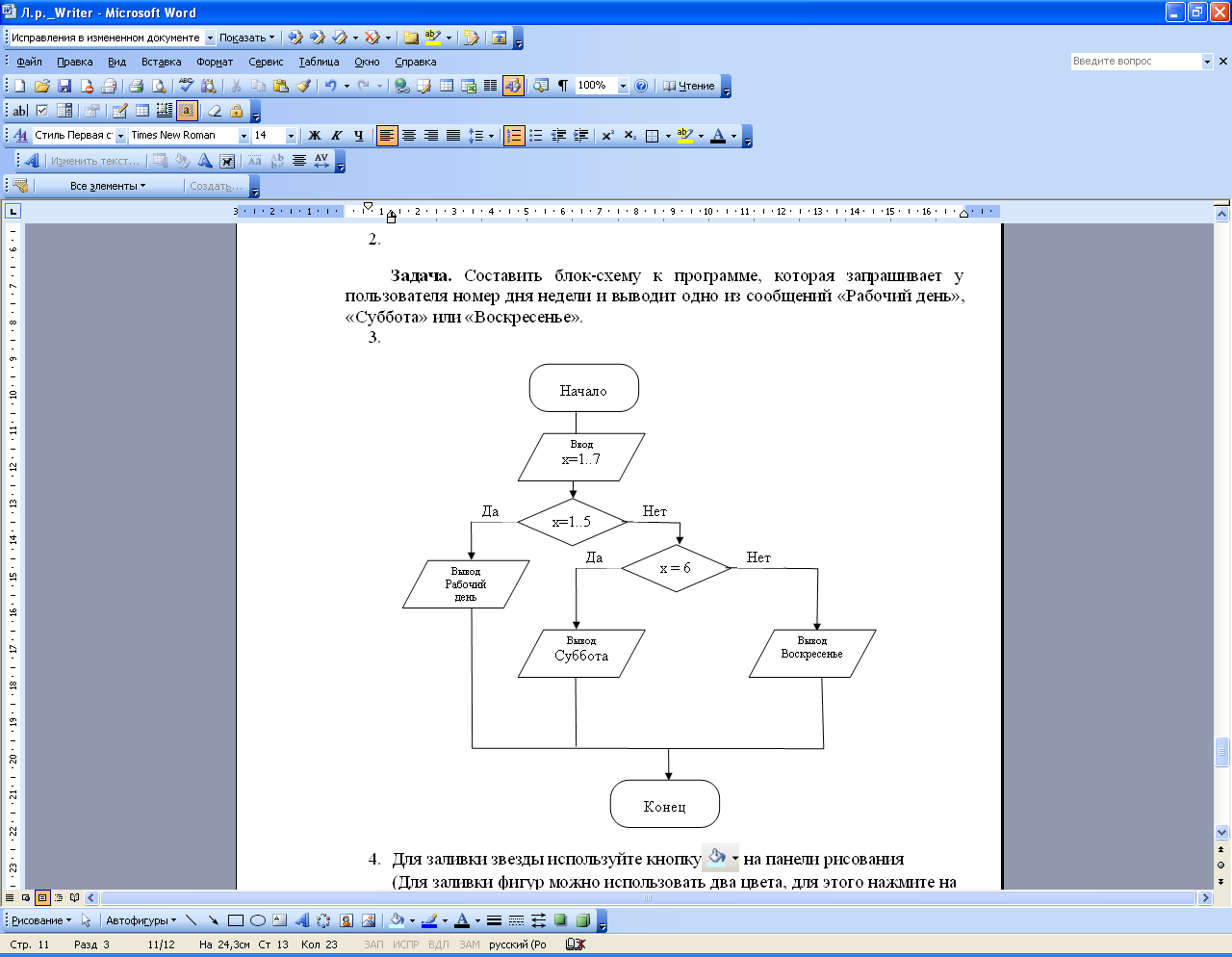Align the text to the left

[387, 136]
